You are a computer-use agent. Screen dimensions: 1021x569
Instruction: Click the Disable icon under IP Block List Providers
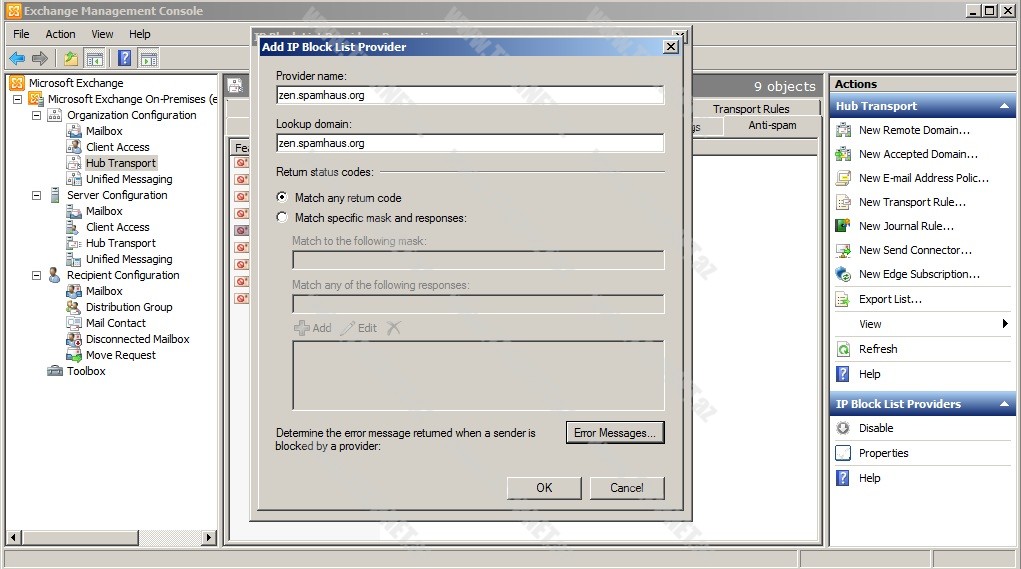[843, 428]
